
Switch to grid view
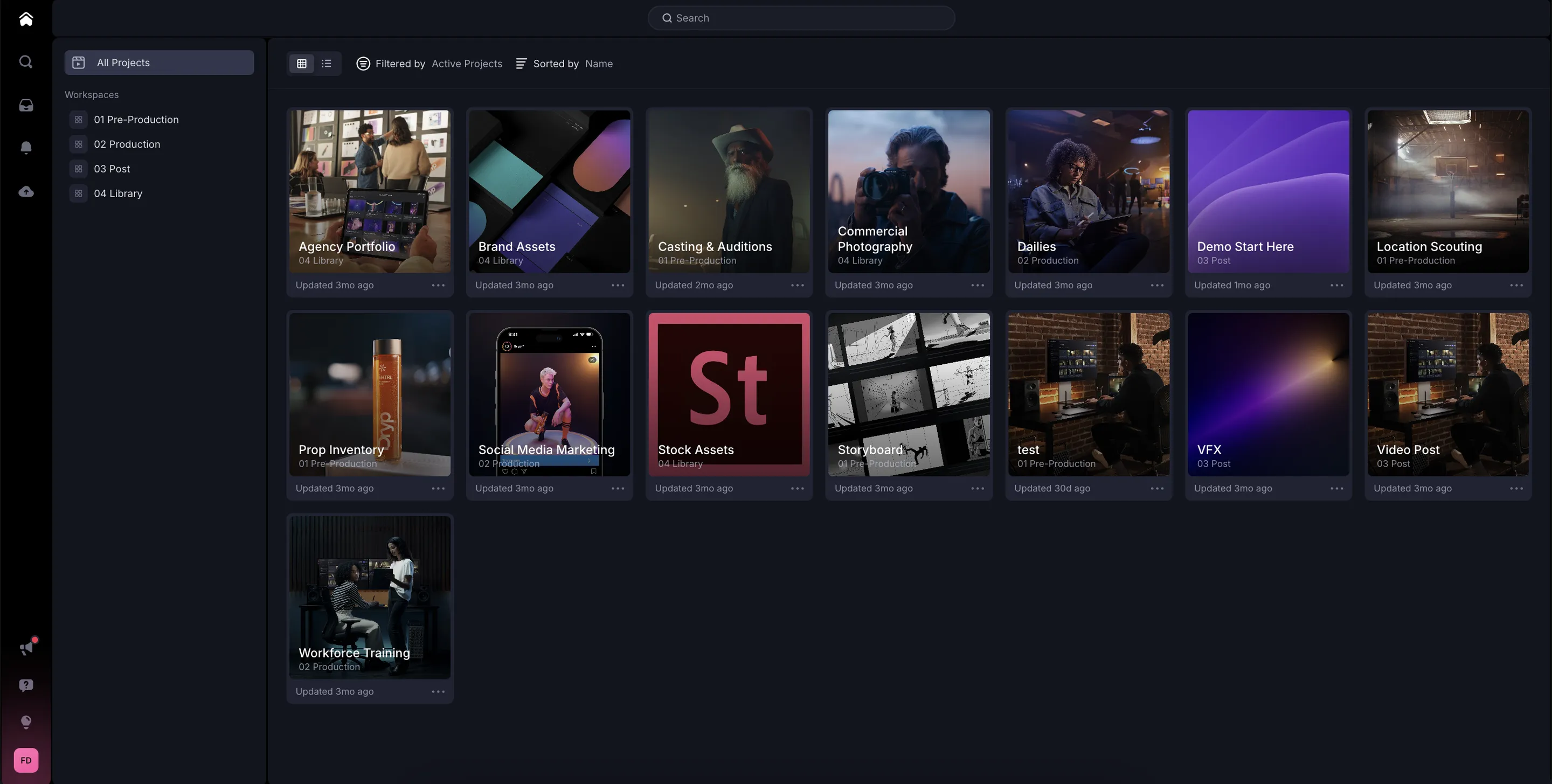click(302, 63)
